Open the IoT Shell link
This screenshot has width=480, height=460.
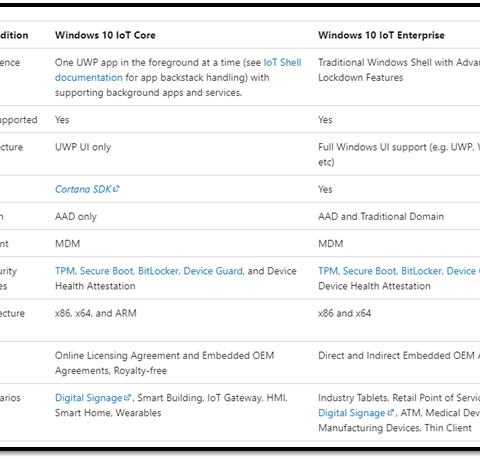coord(282,62)
